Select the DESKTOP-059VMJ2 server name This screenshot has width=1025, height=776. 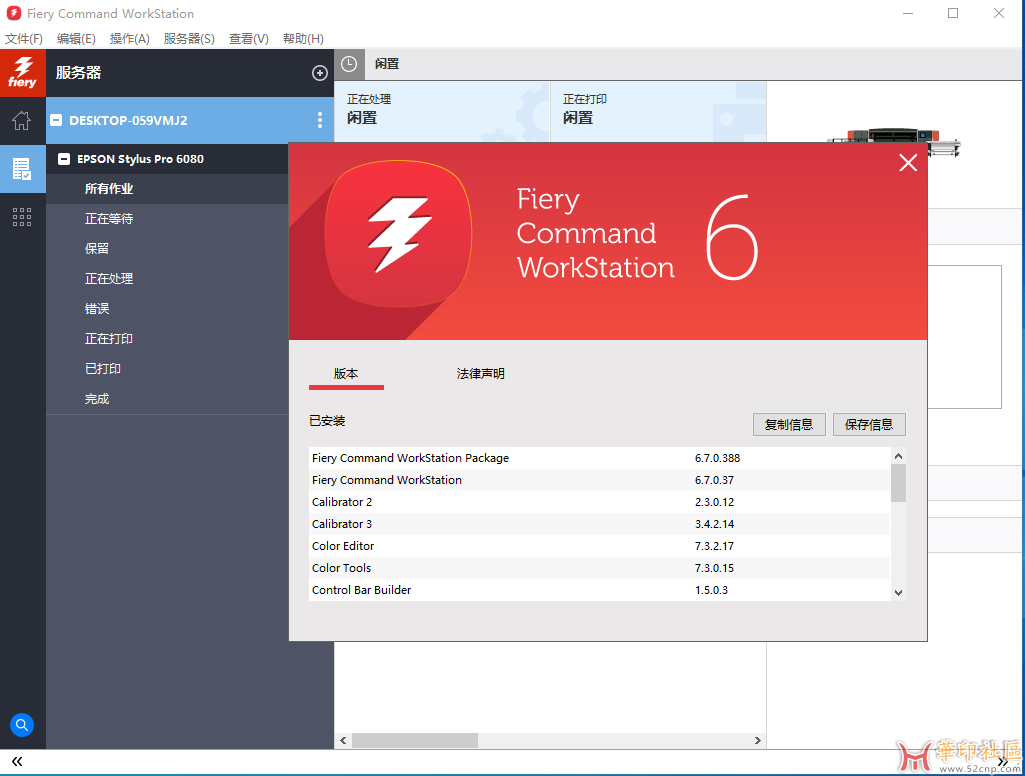click(x=128, y=120)
